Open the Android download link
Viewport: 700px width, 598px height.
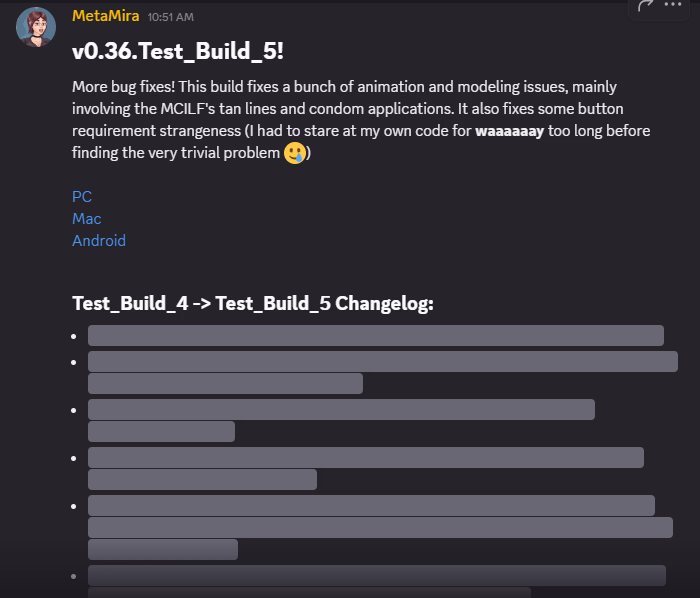point(99,241)
